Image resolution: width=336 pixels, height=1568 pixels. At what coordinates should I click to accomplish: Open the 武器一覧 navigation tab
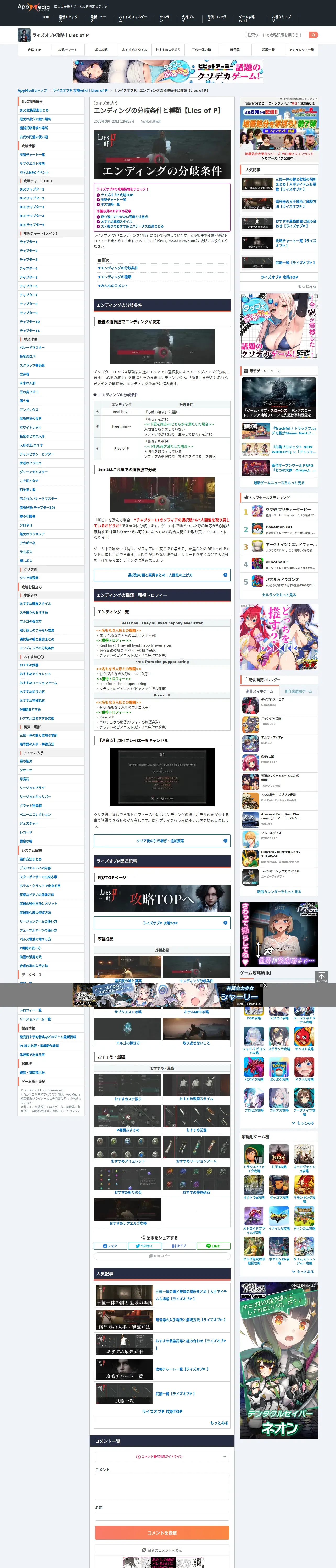[x=268, y=50]
